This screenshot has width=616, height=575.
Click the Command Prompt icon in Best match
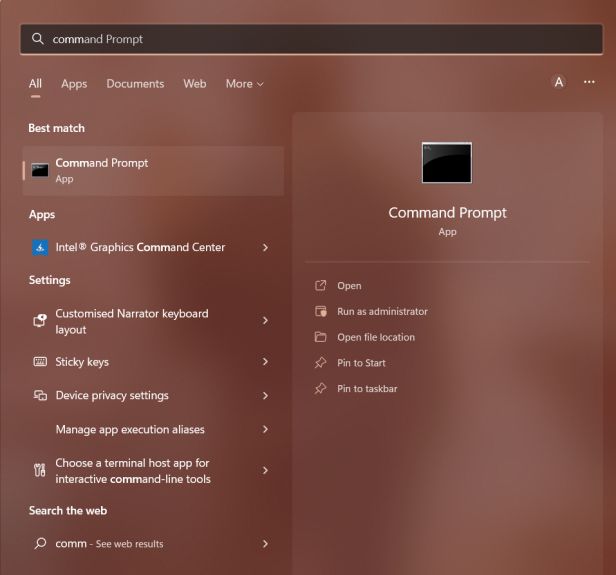click(40, 170)
